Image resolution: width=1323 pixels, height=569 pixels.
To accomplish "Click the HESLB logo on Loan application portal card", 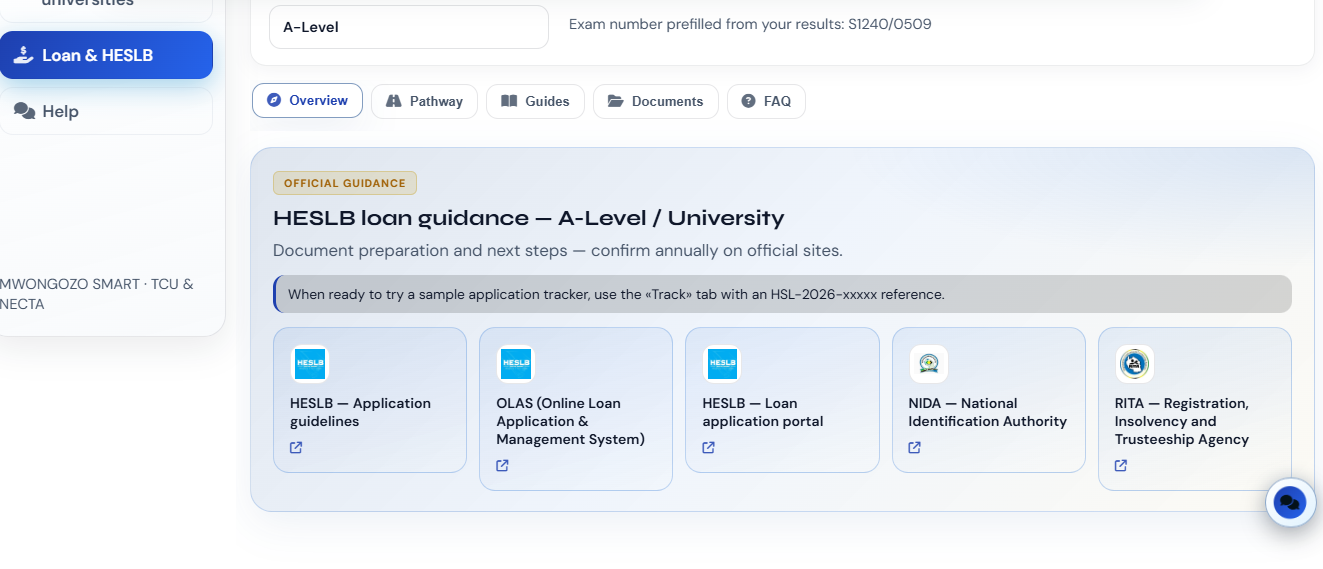I will point(722,364).
